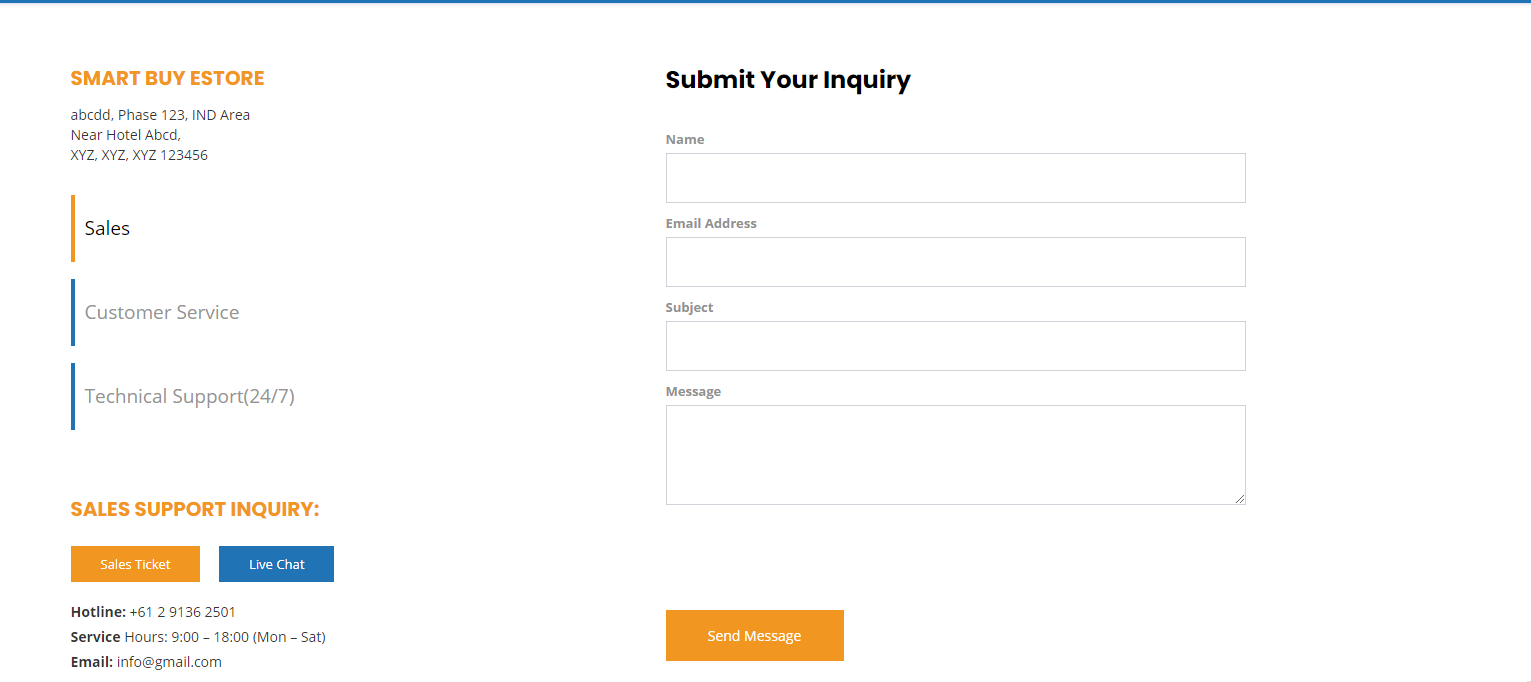This screenshot has height=682, width=1531.
Task: Click the Email Address label
Action: click(711, 224)
